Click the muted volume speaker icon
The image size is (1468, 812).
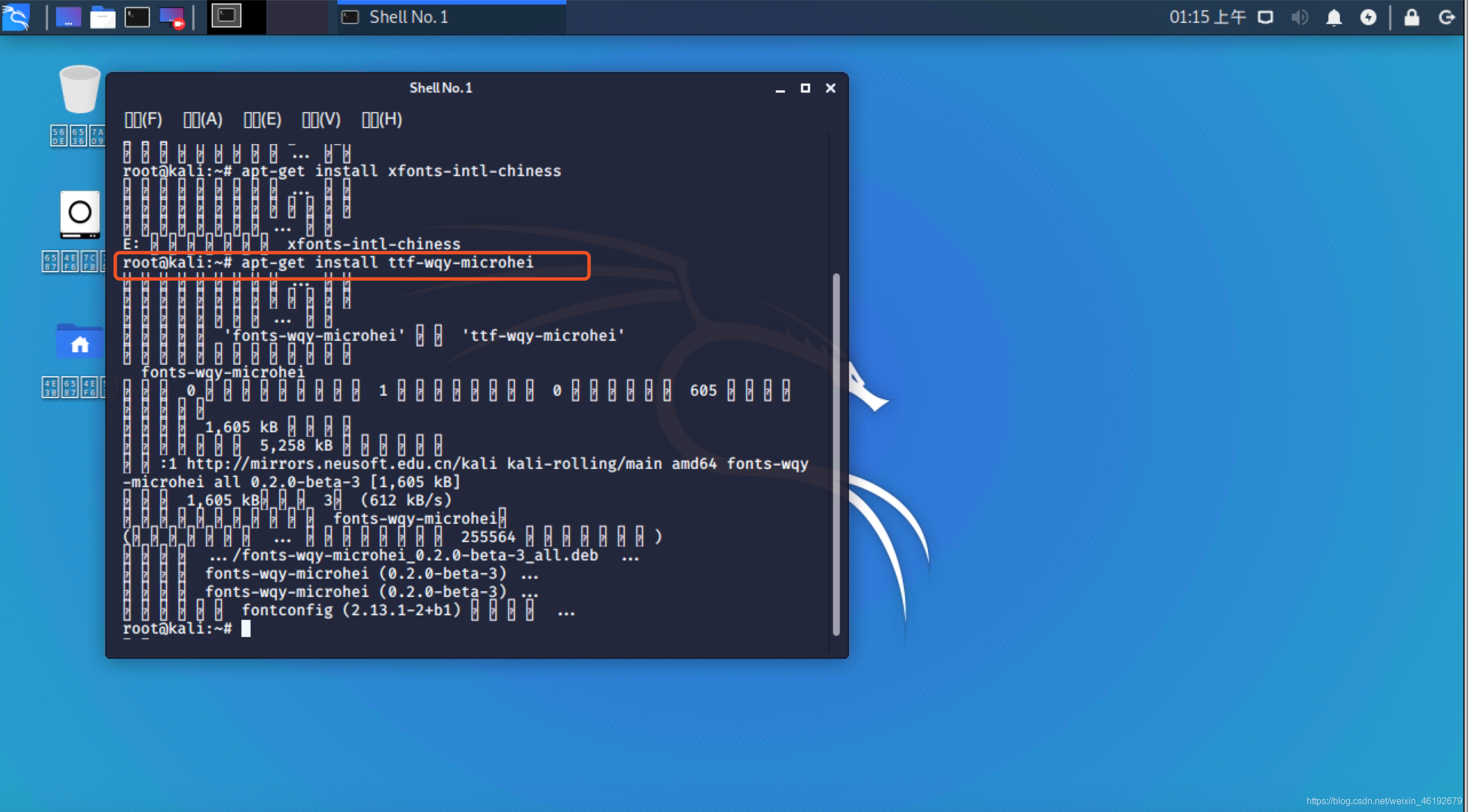(x=1299, y=17)
